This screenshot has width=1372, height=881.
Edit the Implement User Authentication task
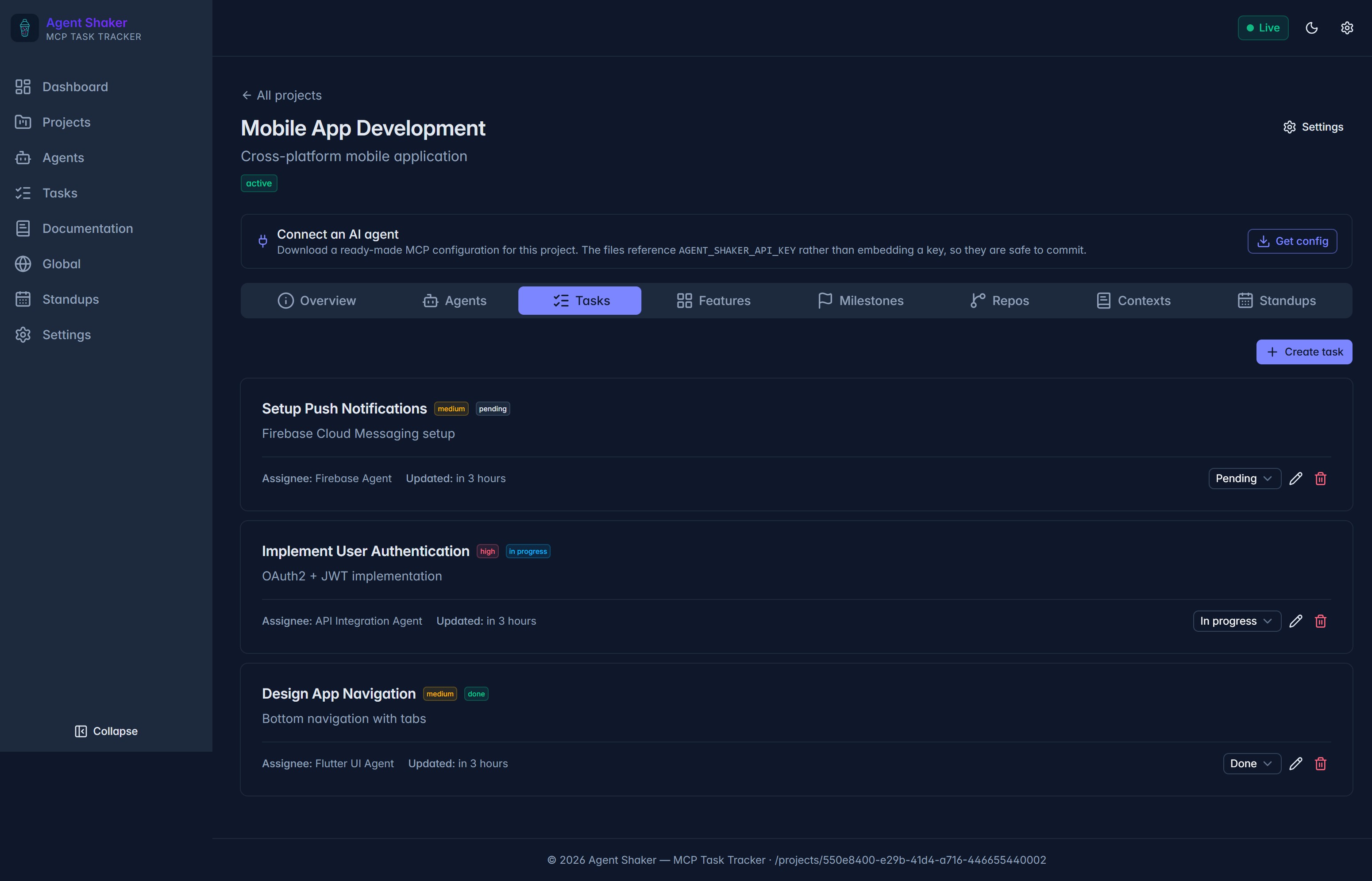click(x=1296, y=621)
